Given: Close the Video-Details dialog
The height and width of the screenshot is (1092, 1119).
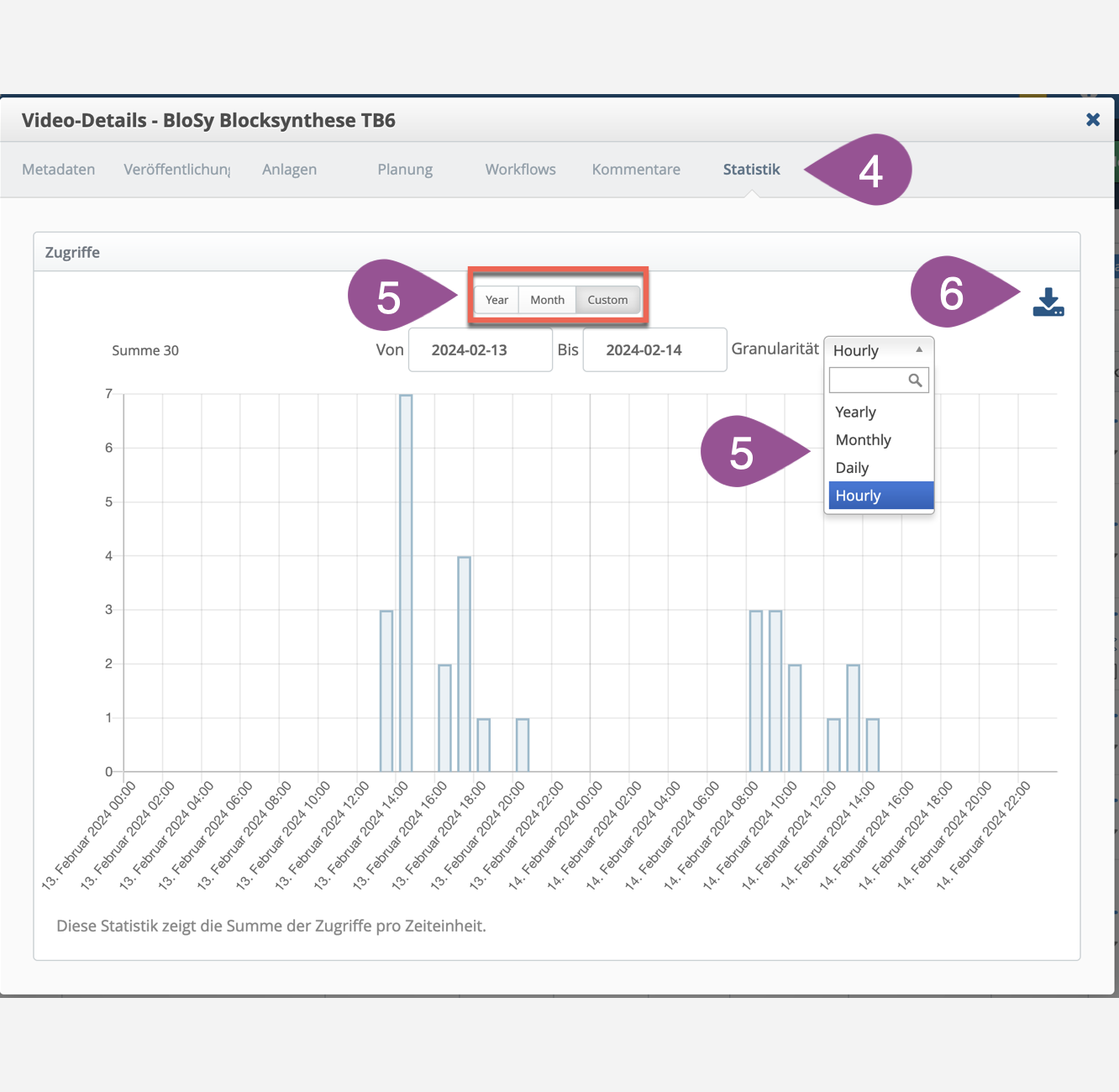Looking at the screenshot, I should pyautogui.click(x=1093, y=120).
